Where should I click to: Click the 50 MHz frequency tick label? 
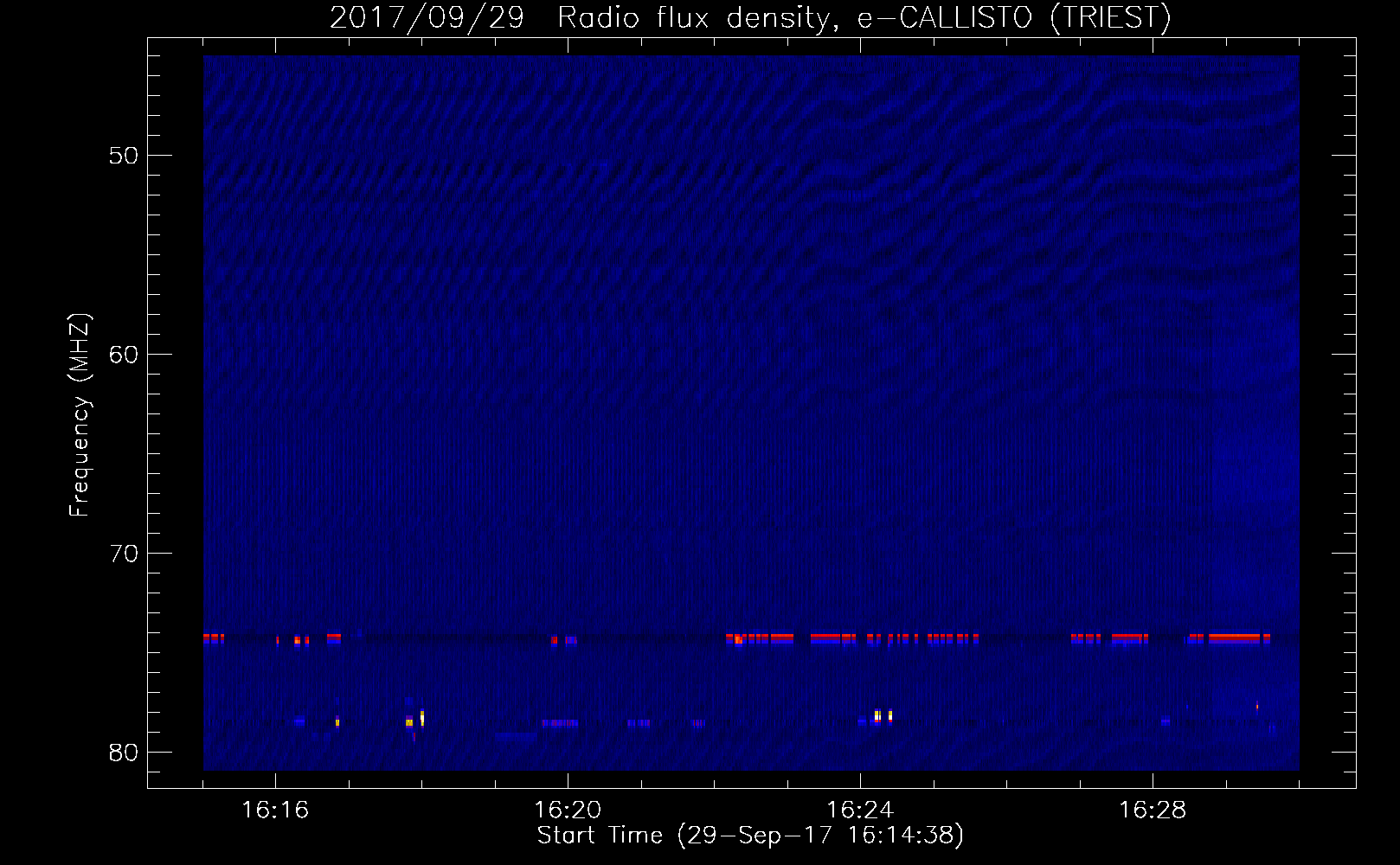(124, 156)
